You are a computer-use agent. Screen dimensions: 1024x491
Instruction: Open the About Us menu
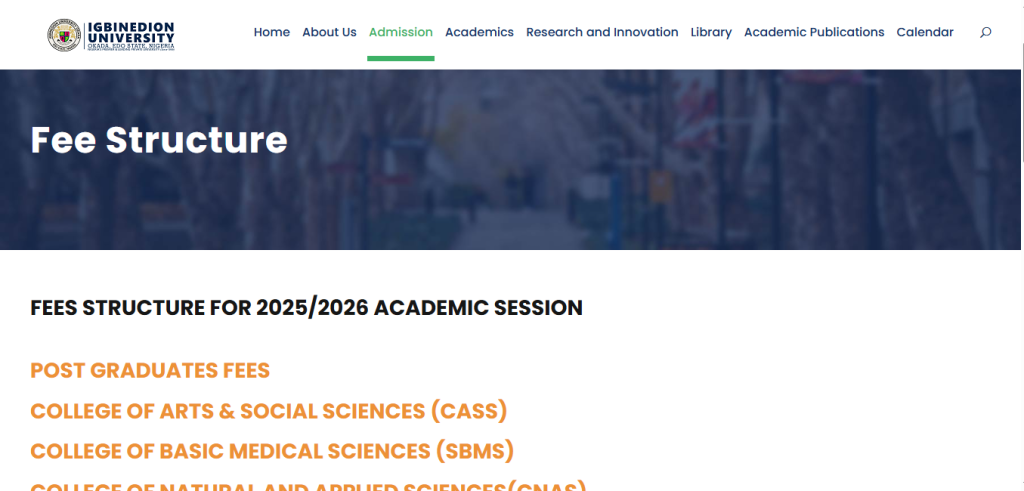pyautogui.click(x=329, y=32)
